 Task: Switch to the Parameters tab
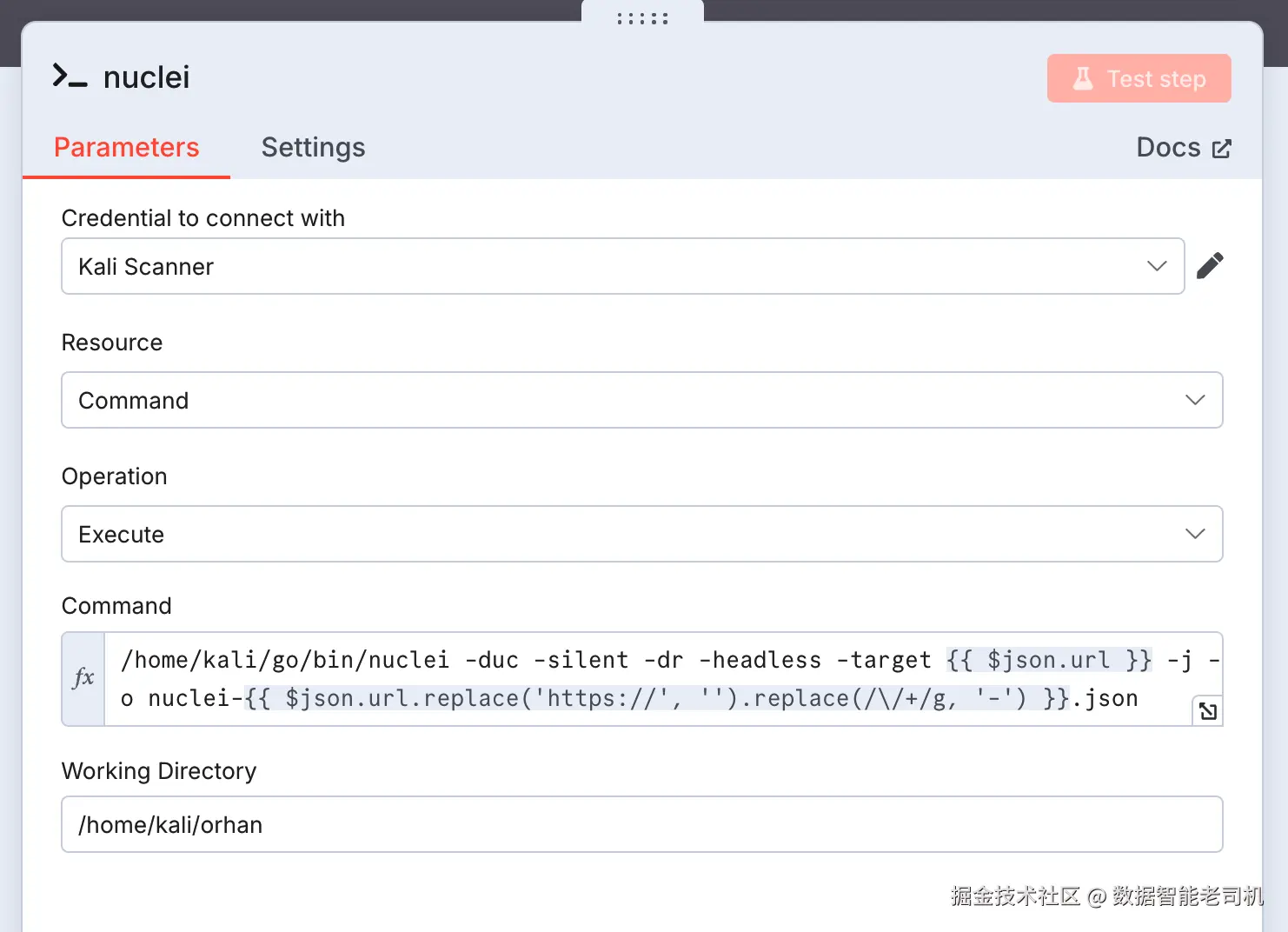pos(127,148)
